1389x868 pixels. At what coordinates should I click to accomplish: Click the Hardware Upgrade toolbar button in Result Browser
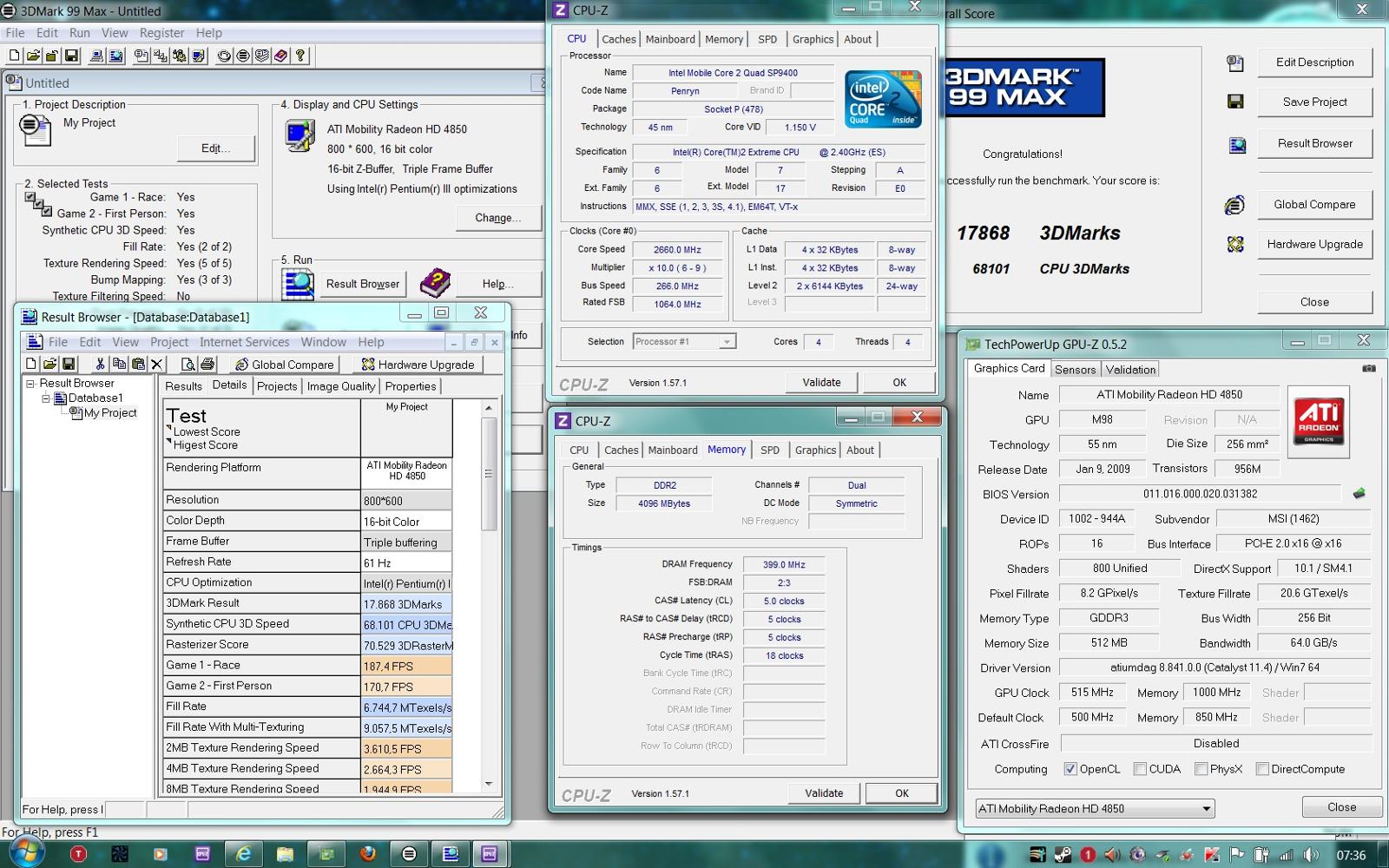pos(418,364)
